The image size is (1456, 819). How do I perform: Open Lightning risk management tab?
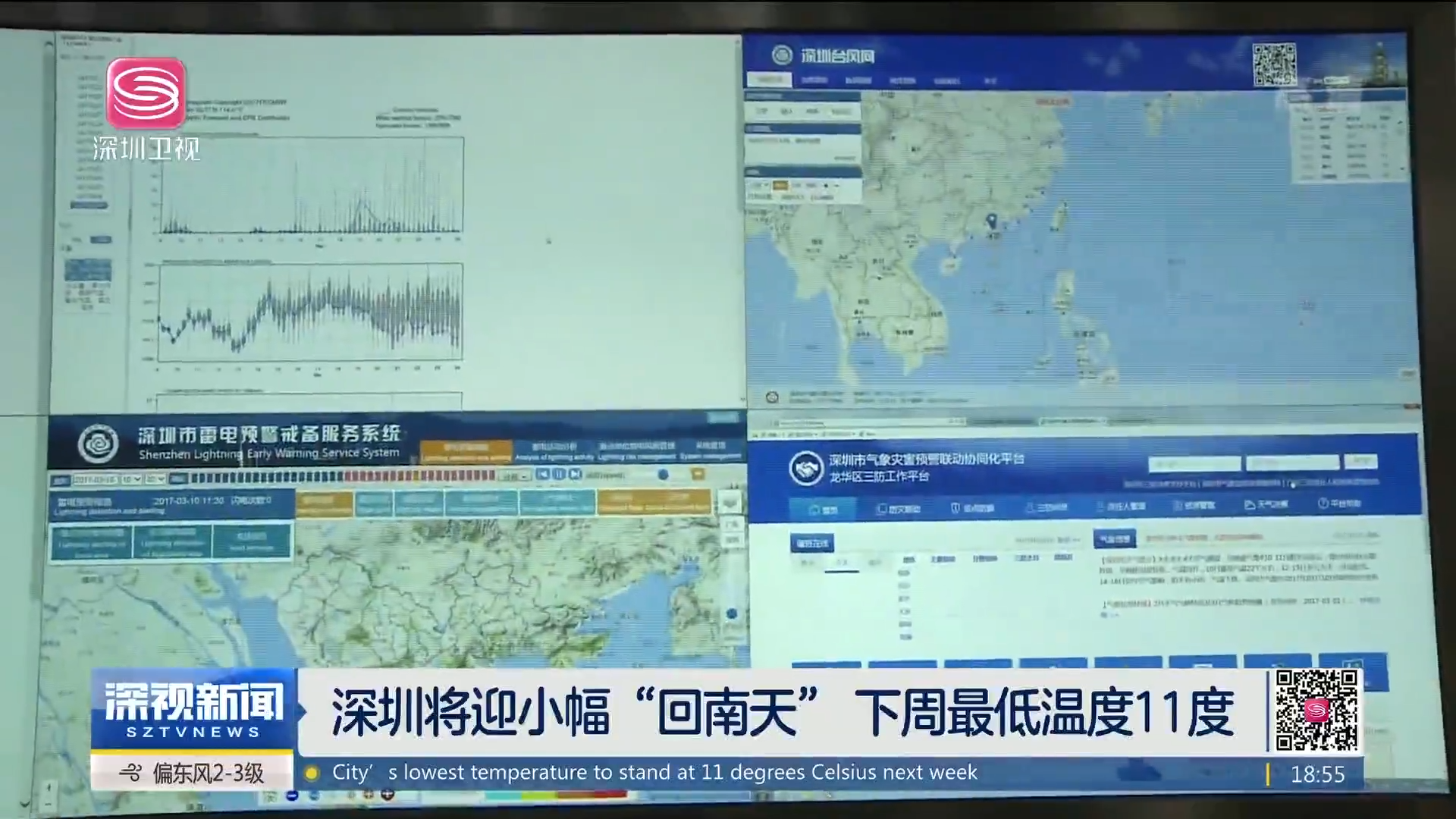[x=636, y=450]
